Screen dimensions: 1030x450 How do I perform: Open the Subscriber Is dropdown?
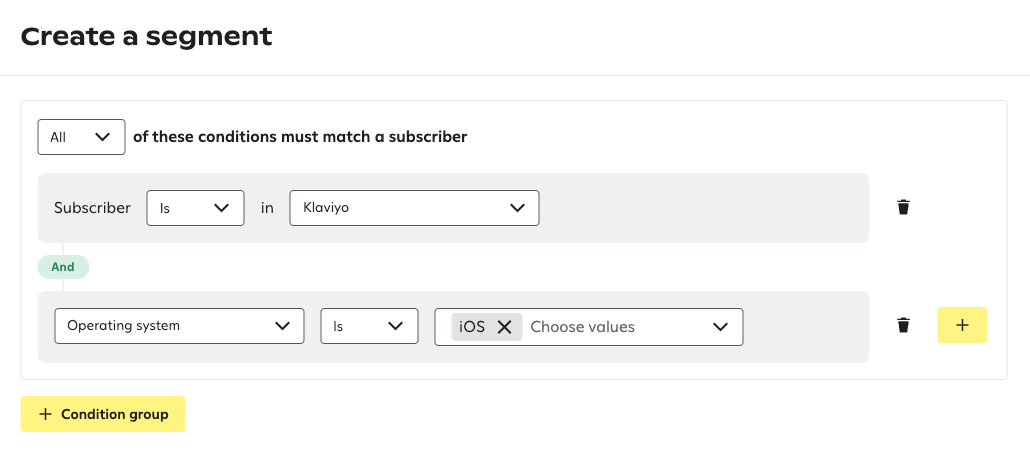coord(195,208)
